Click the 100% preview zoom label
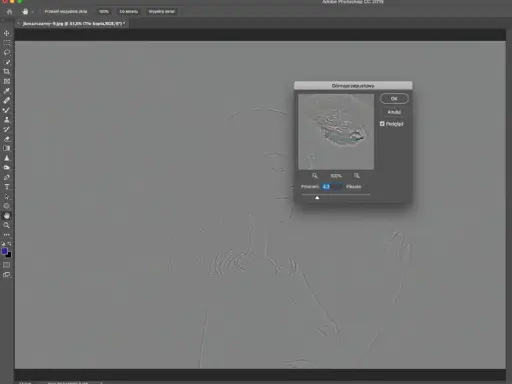This screenshot has width=512, height=384. (336, 176)
